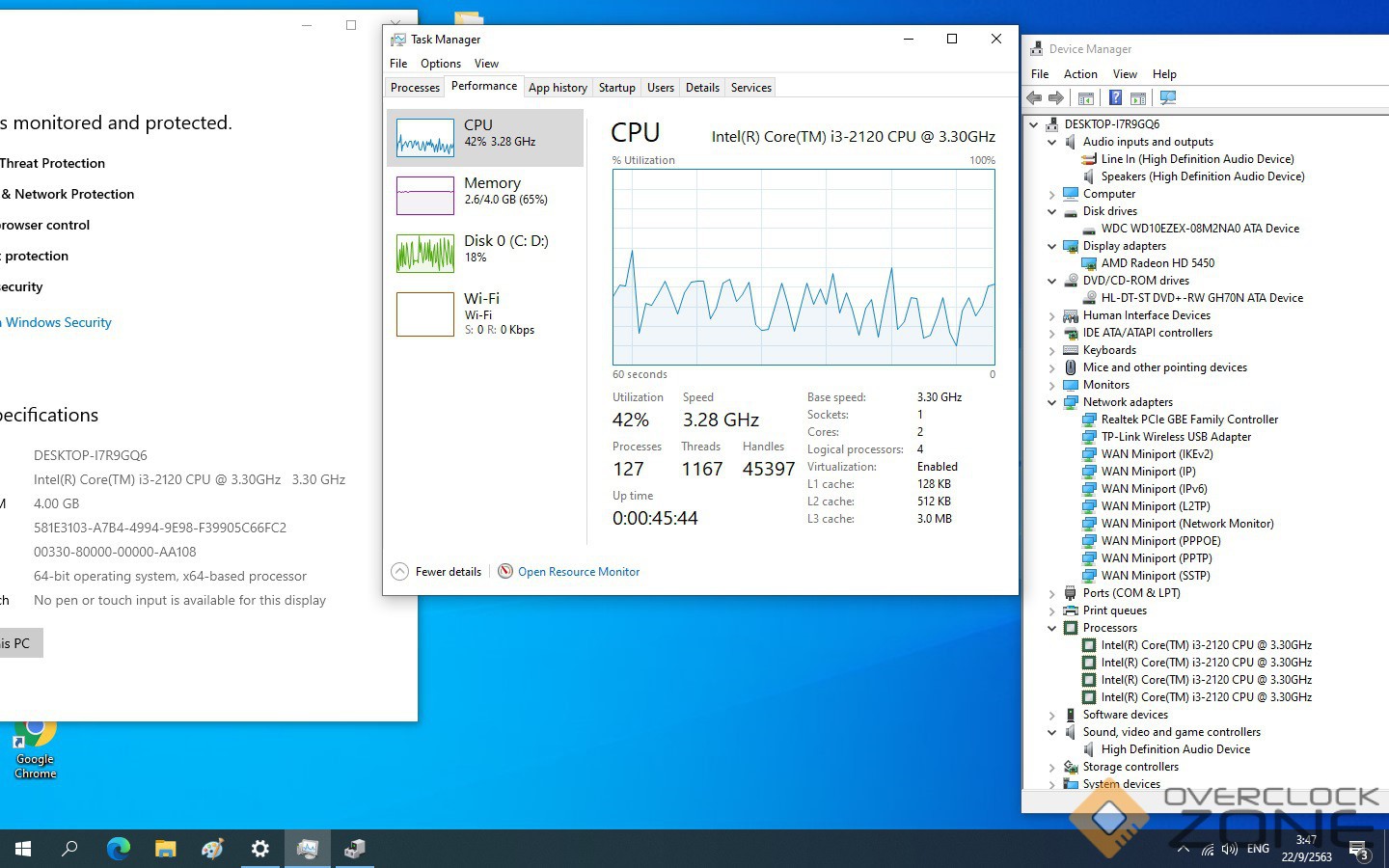
Task: Collapse the Network adapters category
Action: coord(1052,402)
